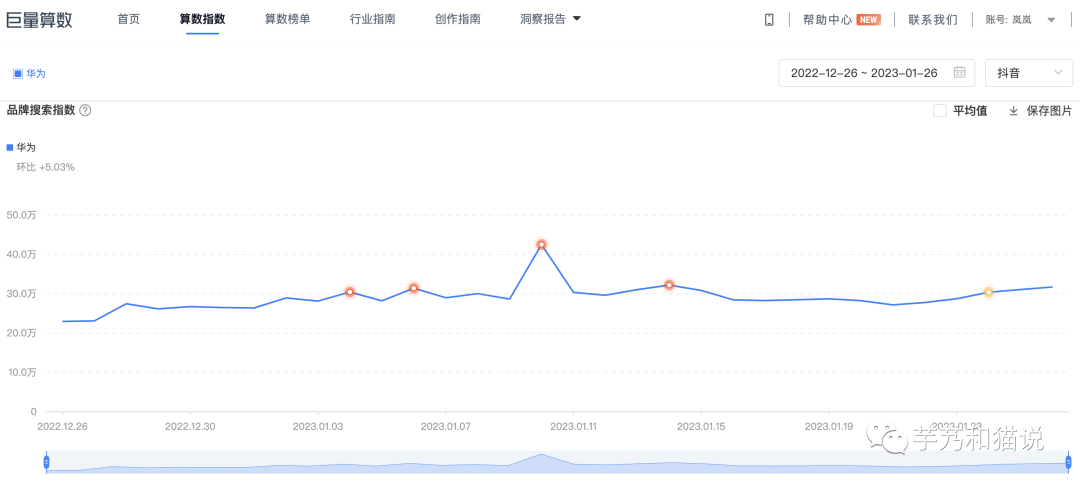Open the 抖音 platform dropdown
Image resolution: width=1080 pixels, height=486 pixels.
(1029, 73)
